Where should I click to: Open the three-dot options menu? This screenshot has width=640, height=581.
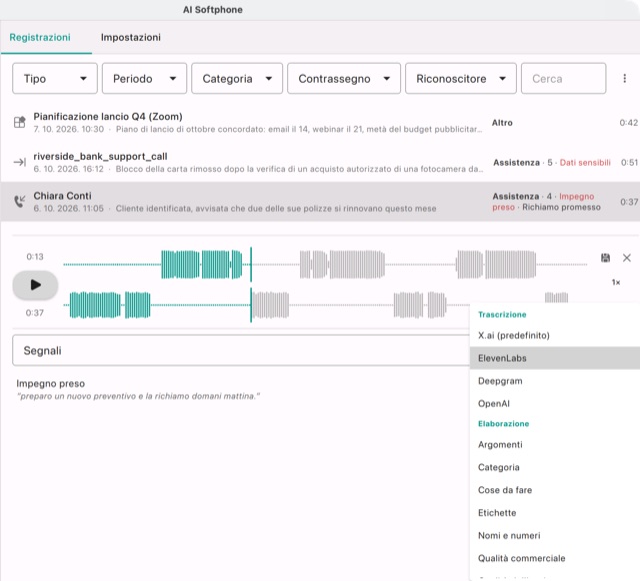pyautogui.click(x=624, y=78)
